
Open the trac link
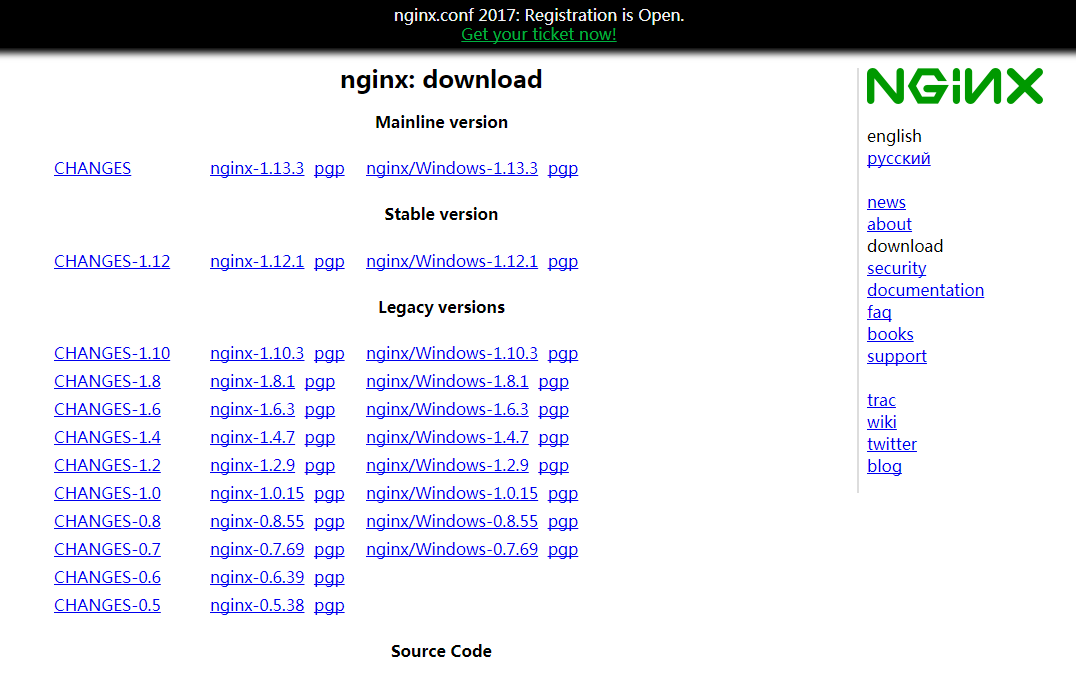(x=881, y=401)
